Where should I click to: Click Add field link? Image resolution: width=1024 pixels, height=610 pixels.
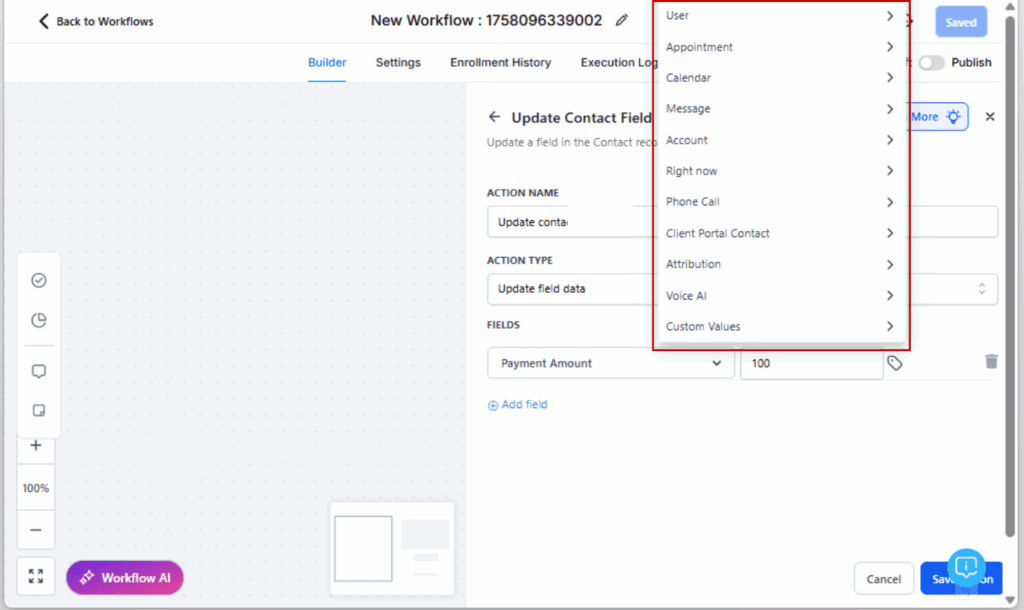[x=517, y=405]
